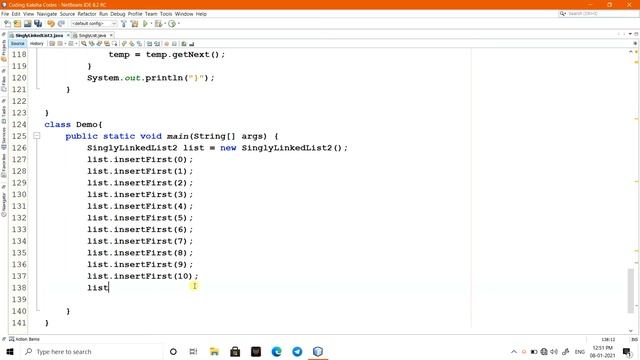Open the Profile Project dropdown arrow
The width and height of the screenshot is (640, 360).
point(179,23)
